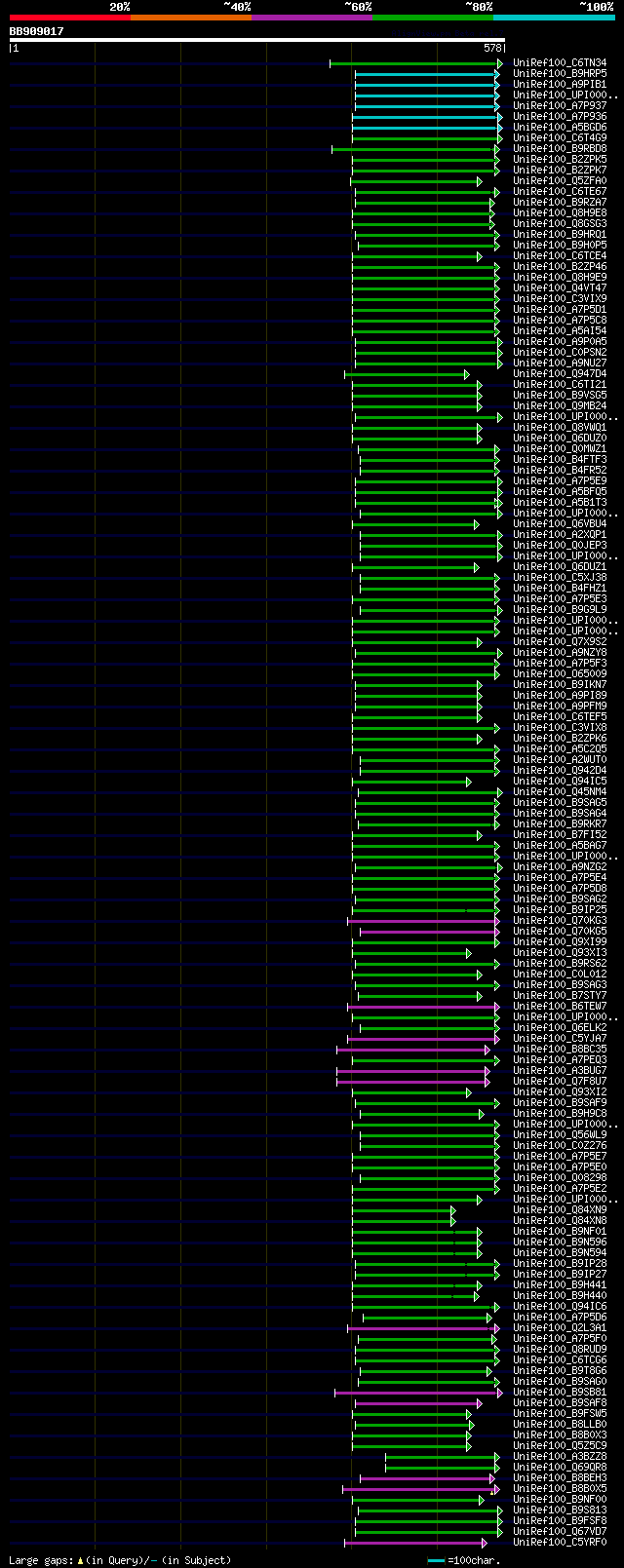
Task: Click the orange ~40% identity legend bar
Action: 190,17
